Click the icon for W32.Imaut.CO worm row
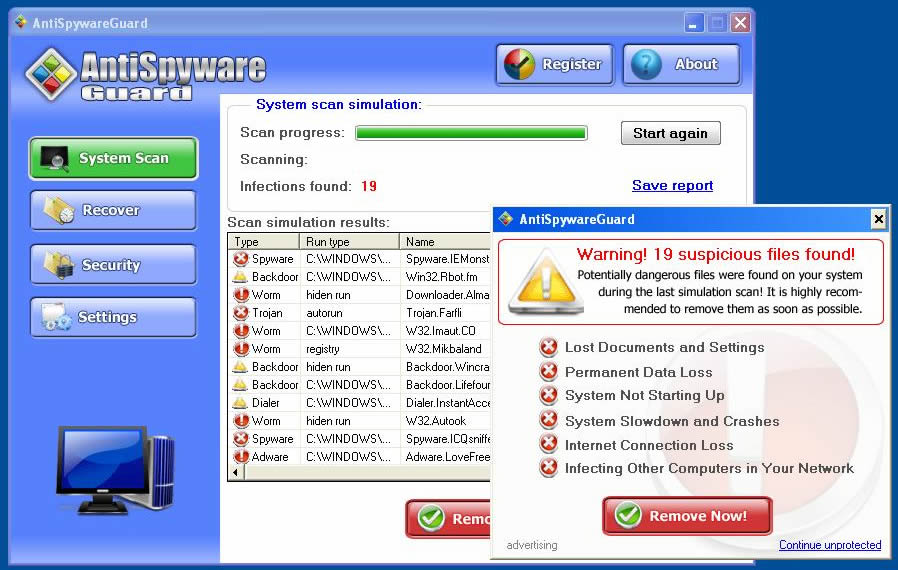This screenshot has height=570, width=898. click(x=241, y=331)
